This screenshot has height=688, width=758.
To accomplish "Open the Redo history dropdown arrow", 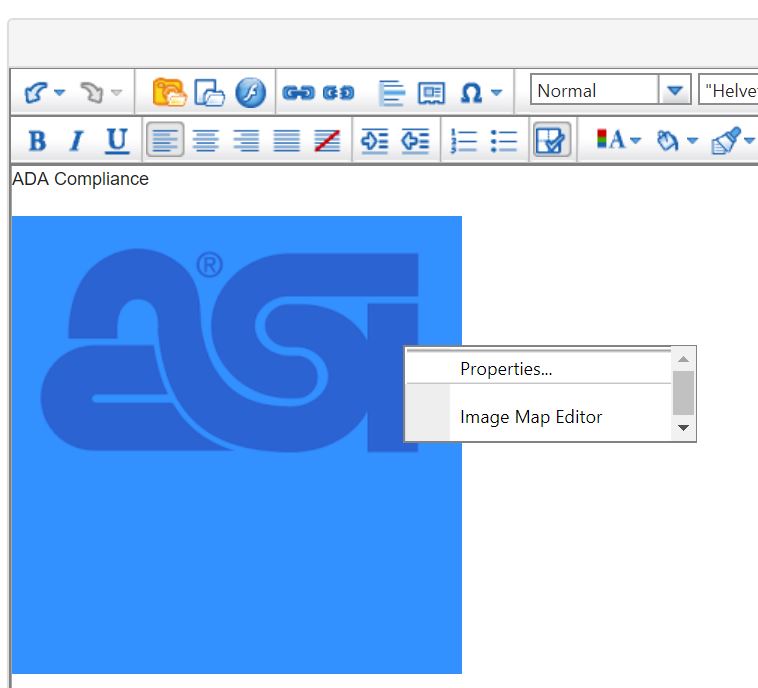I will [x=116, y=92].
